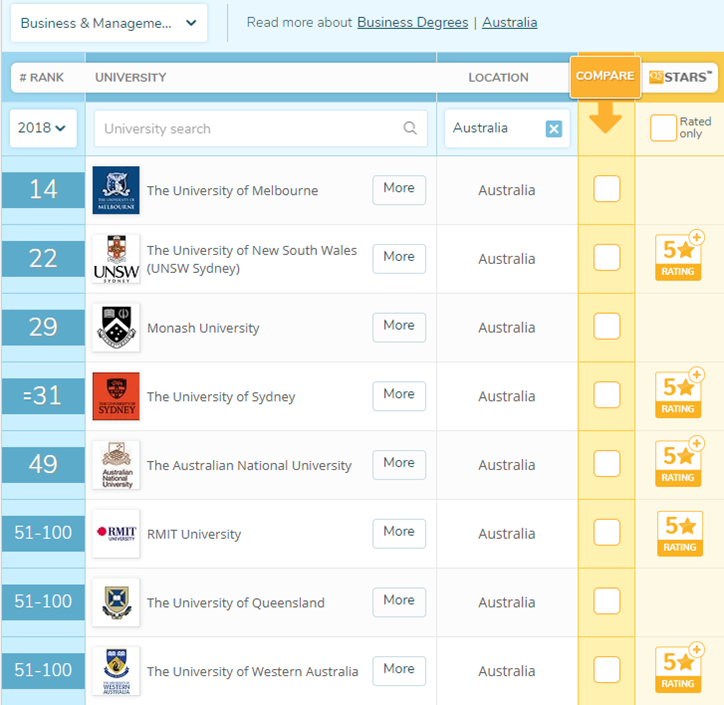Select rank 29 cell
Image resolution: width=724 pixels, height=705 pixels.
click(43, 327)
